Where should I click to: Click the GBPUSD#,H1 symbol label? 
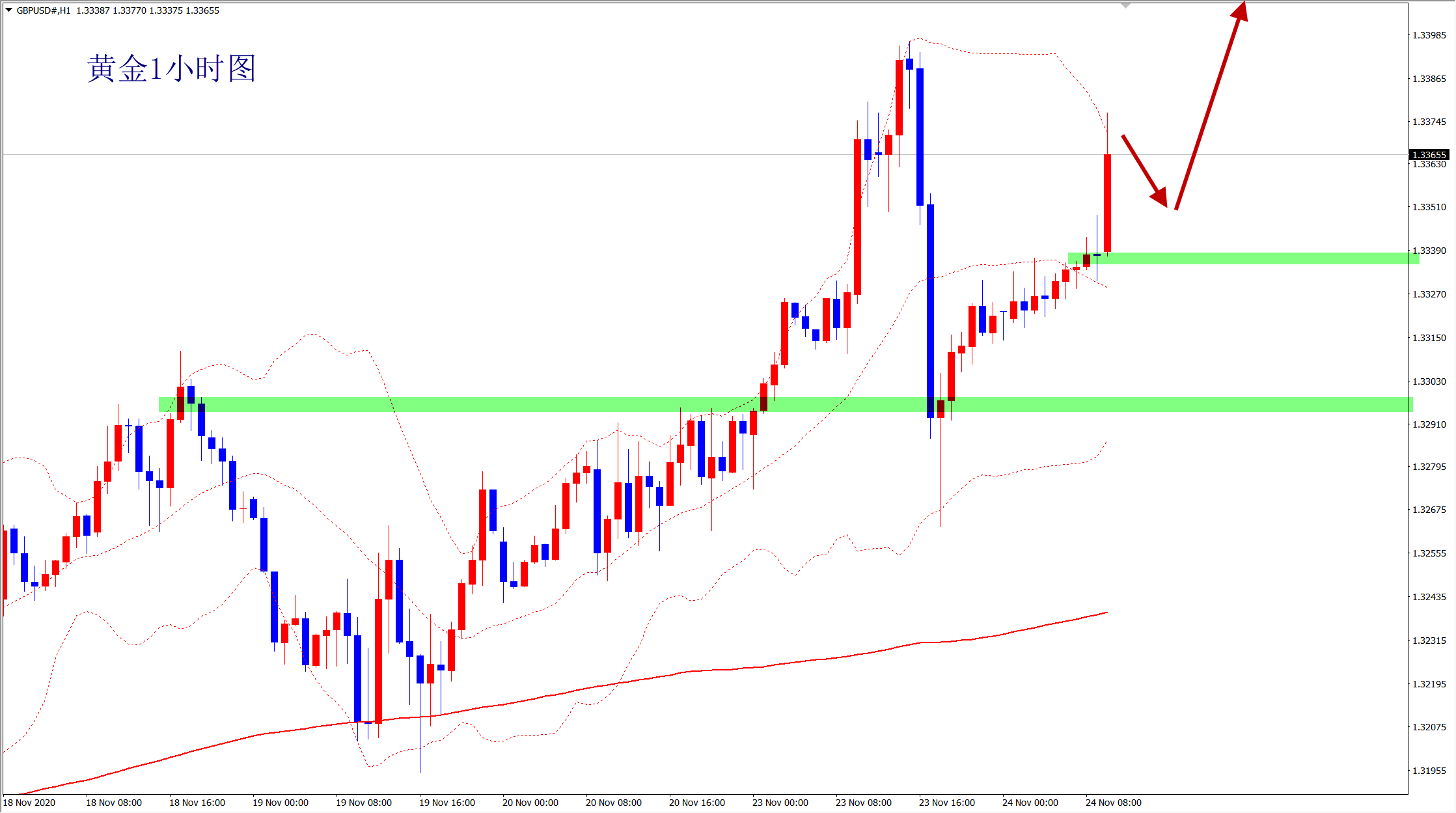click(44, 10)
